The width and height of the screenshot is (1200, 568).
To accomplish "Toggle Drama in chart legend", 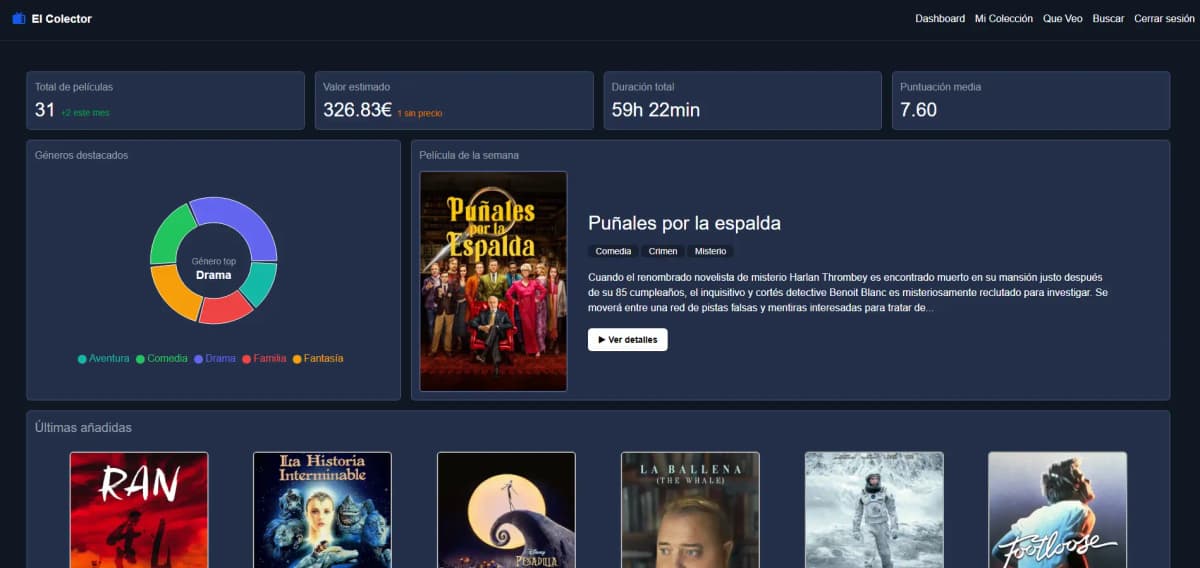I will (215, 358).
